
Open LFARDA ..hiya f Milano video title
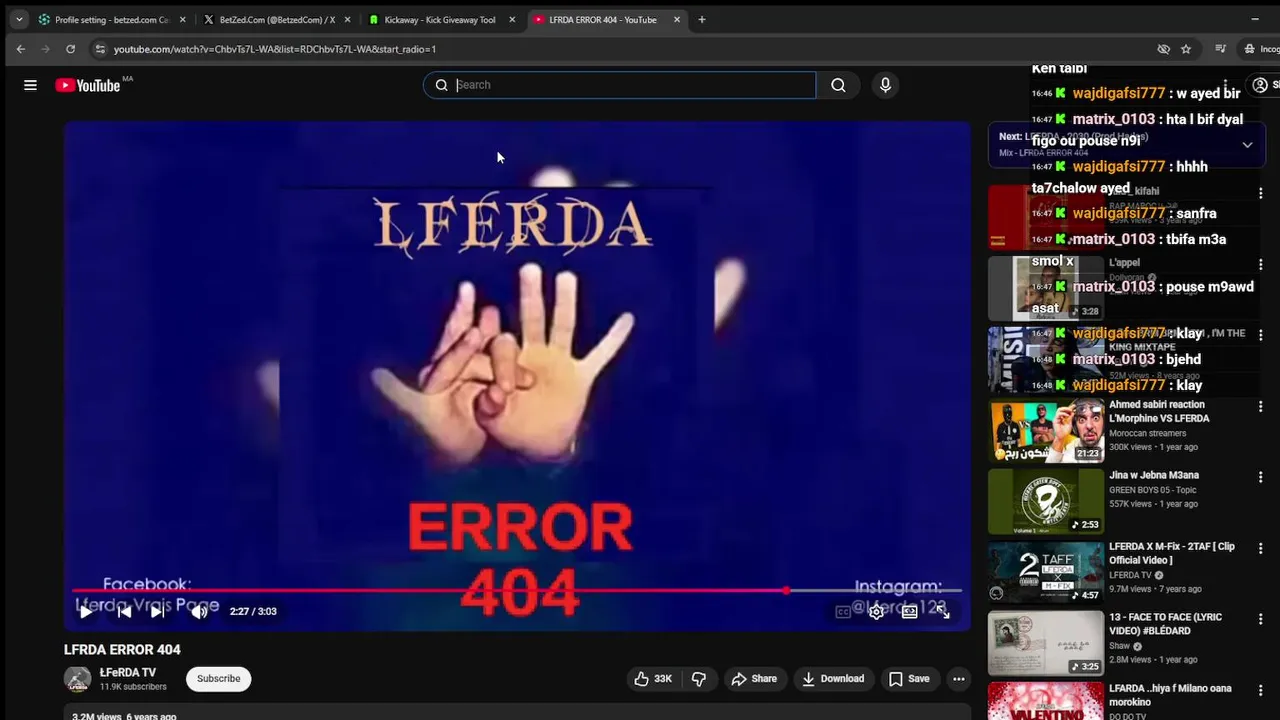(1170, 695)
